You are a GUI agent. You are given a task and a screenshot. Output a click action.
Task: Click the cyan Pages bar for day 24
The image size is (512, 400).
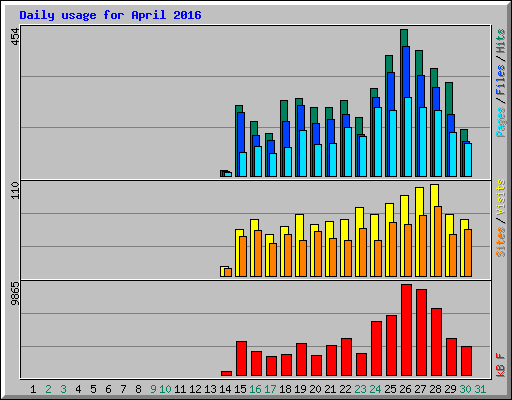click(378, 142)
